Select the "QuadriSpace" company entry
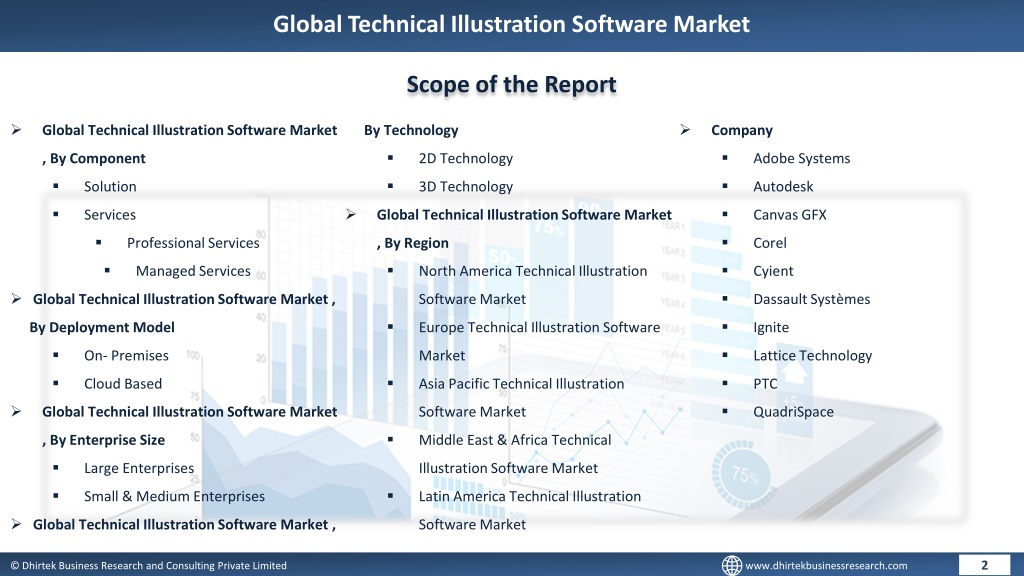 coord(793,412)
